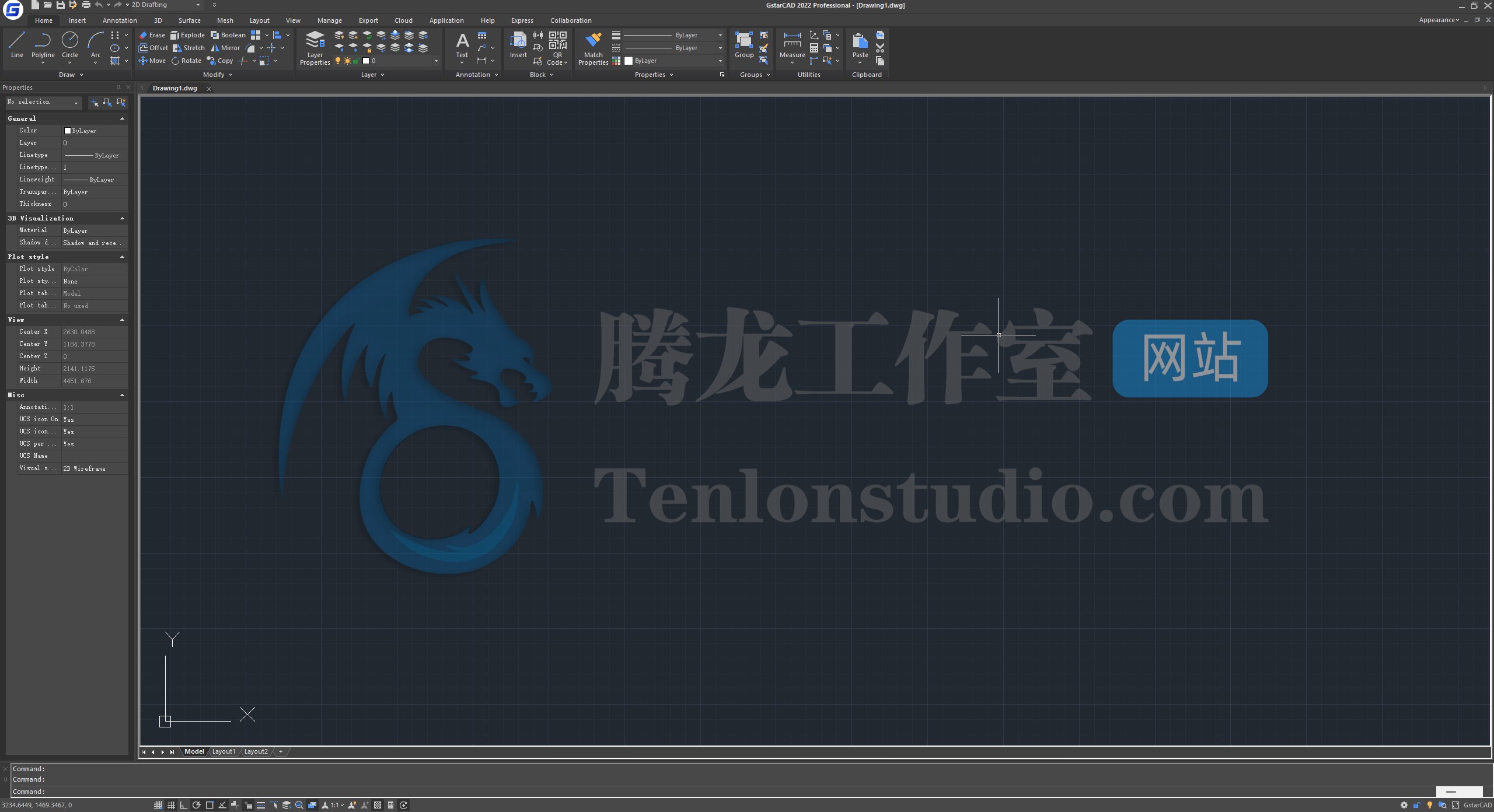1494x812 pixels.
Task: Click the Insert block tool
Action: [x=518, y=45]
